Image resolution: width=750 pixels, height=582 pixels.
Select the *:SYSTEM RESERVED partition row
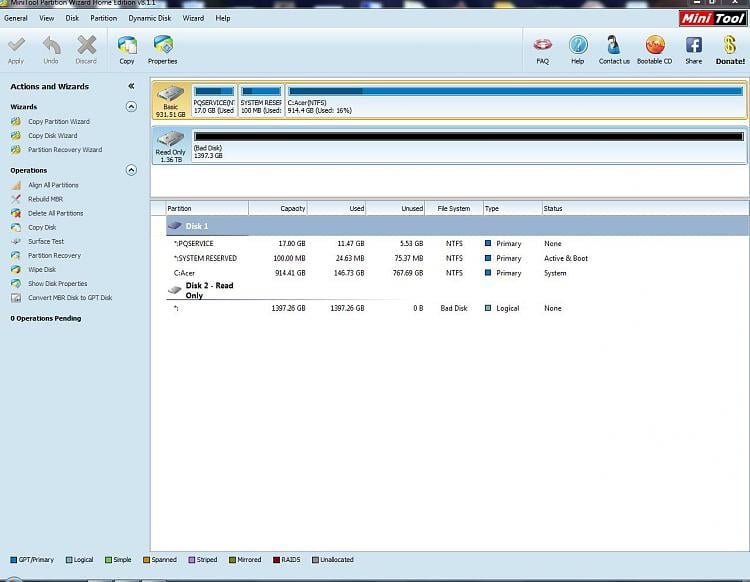click(x=458, y=258)
